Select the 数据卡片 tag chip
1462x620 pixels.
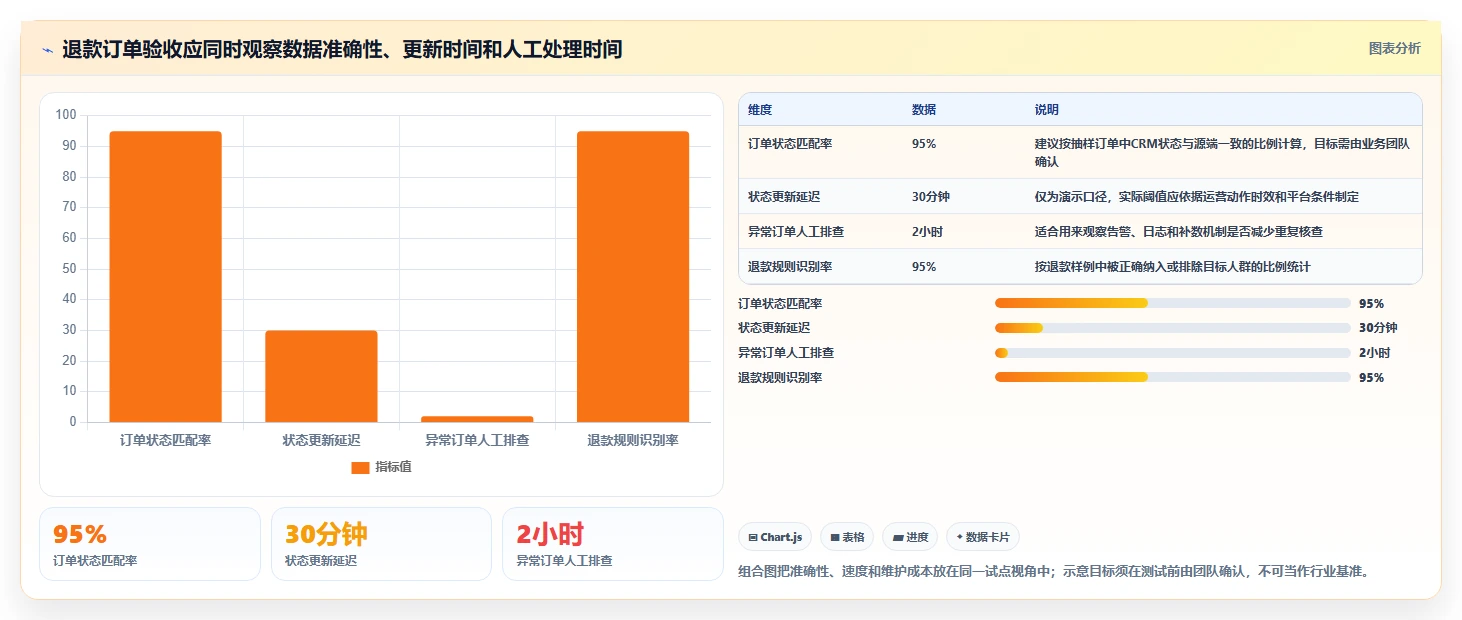pyautogui.click(x=983, y=537)
